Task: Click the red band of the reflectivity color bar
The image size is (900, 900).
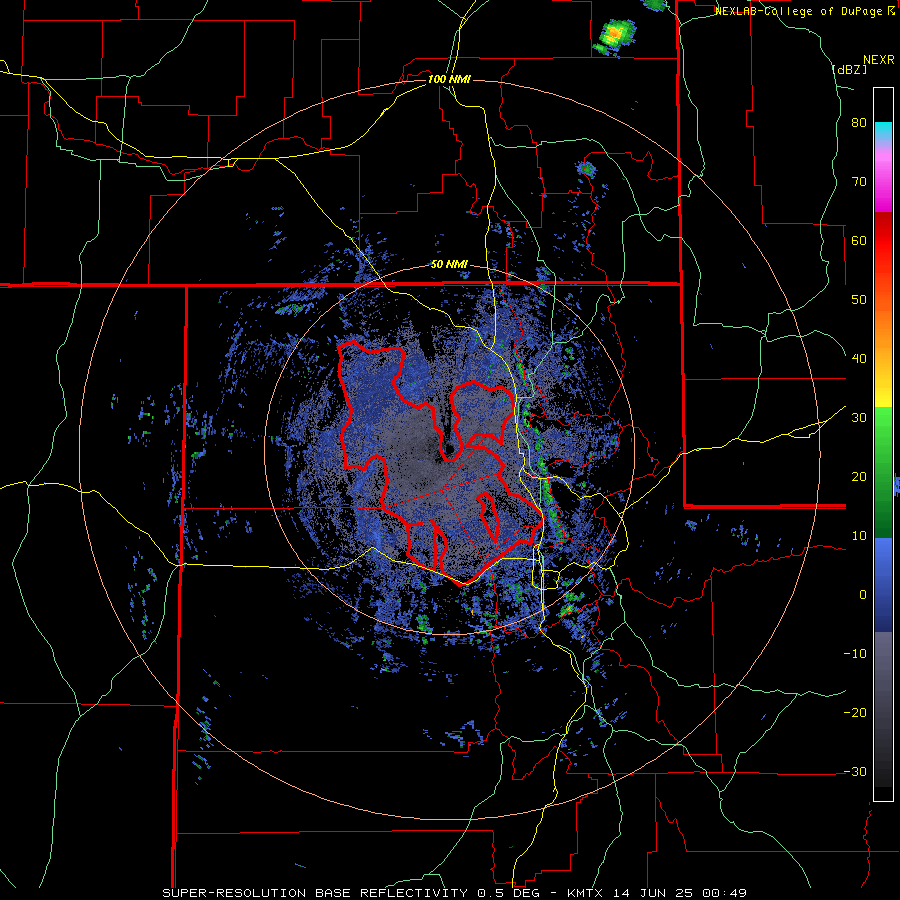Action: [x=883, y=241]
